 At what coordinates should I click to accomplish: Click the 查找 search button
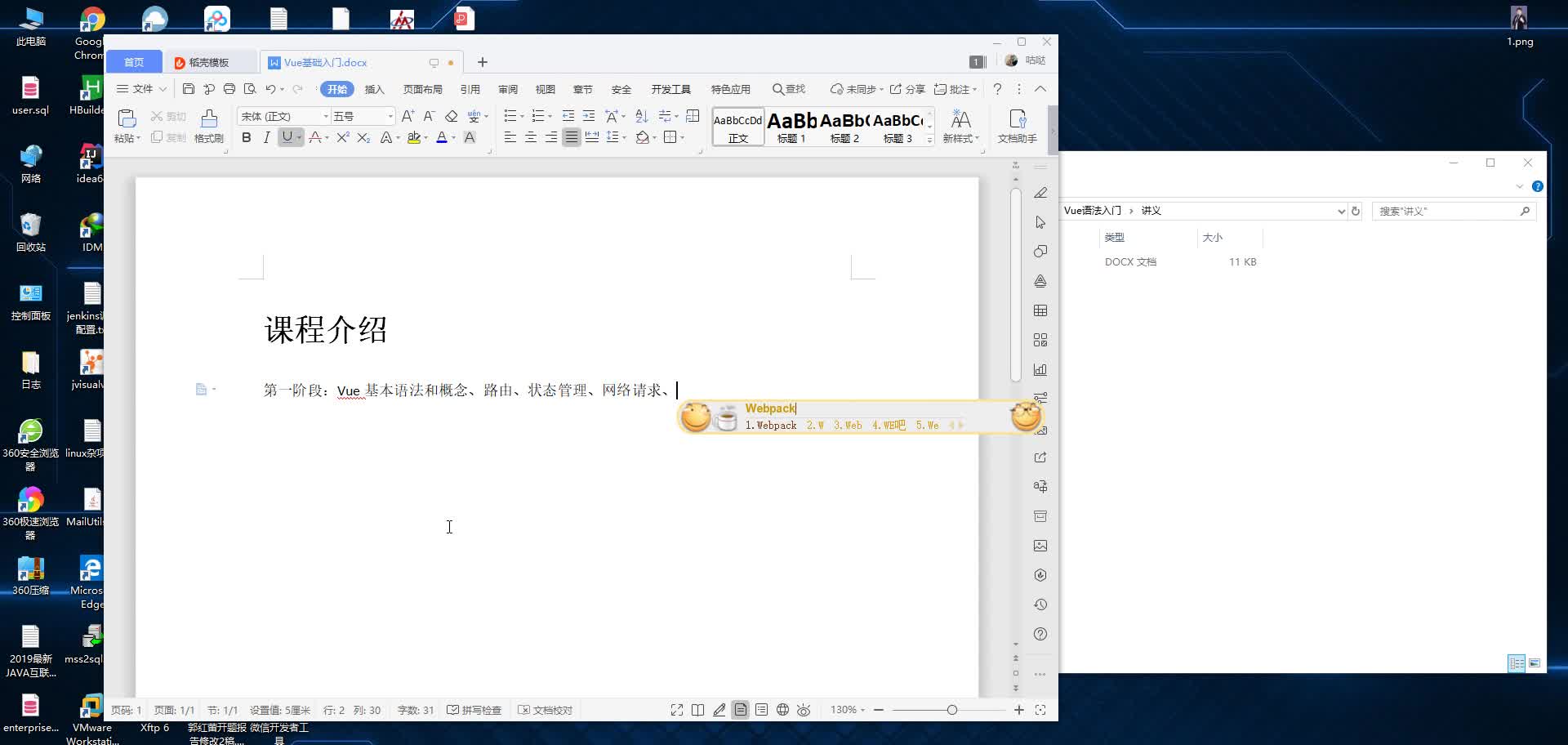[x=789, y=89]
